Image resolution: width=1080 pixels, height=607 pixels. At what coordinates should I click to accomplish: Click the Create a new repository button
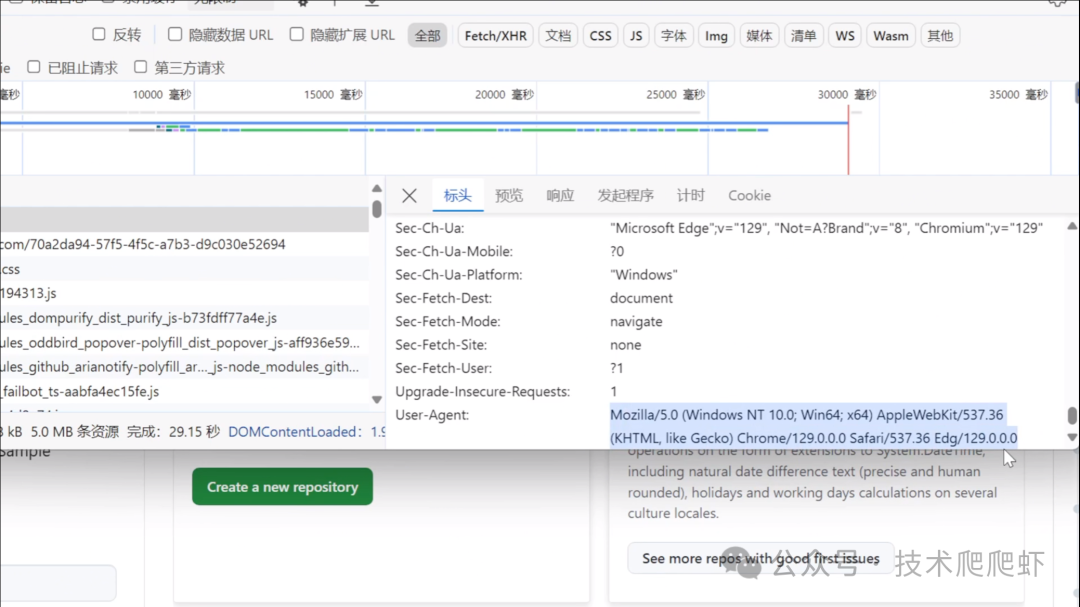click(282, 487)
